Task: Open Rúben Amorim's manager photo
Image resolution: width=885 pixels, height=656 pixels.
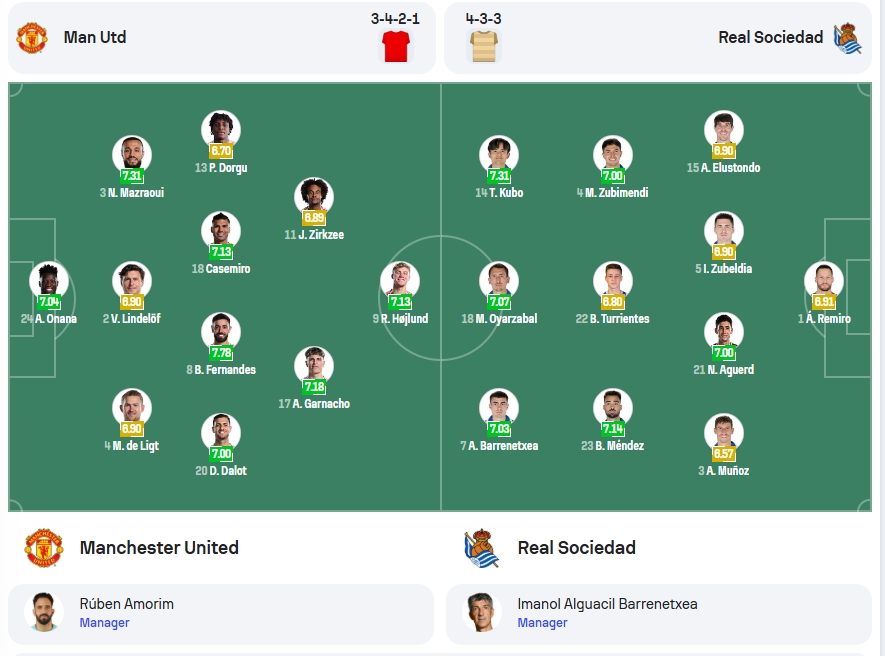Action: (43, 612)
